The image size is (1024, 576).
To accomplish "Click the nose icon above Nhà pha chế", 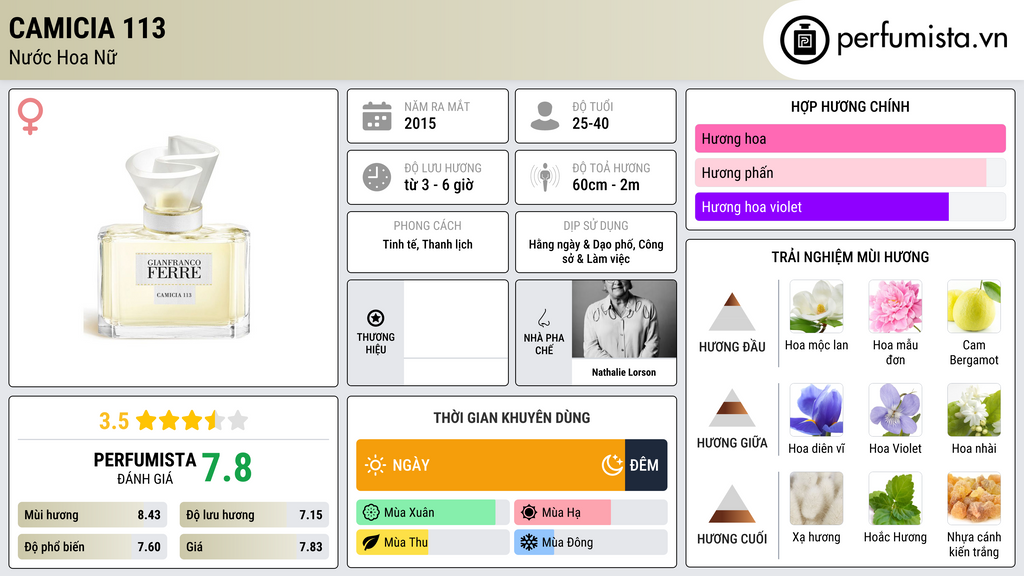I will click(543, 318).
